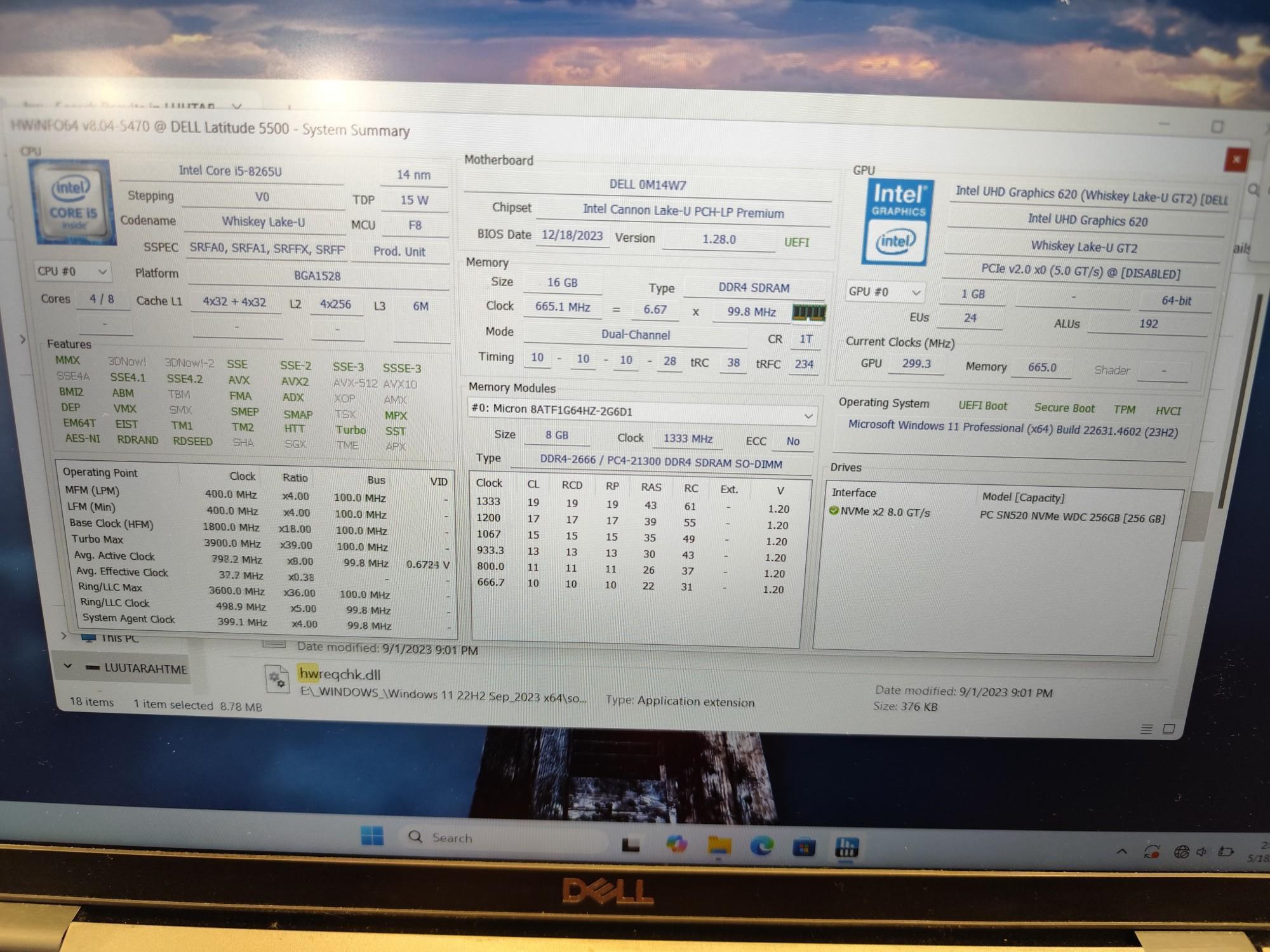1270x952 pixels.
Task: Open Microsoft Edge from the taskbar
Action: pyautogui.click(x=761, y=846)
